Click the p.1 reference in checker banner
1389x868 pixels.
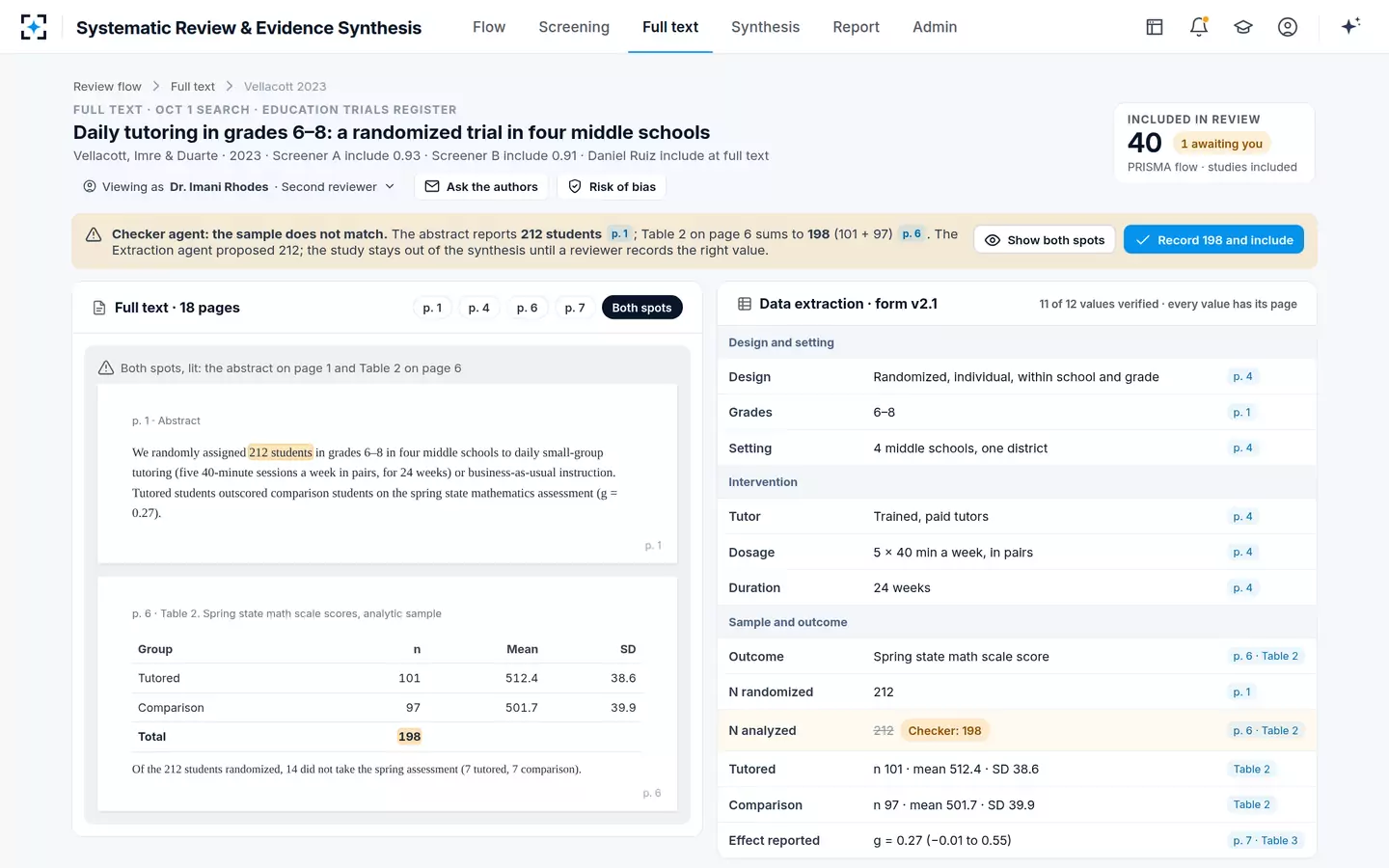(619, 233)
